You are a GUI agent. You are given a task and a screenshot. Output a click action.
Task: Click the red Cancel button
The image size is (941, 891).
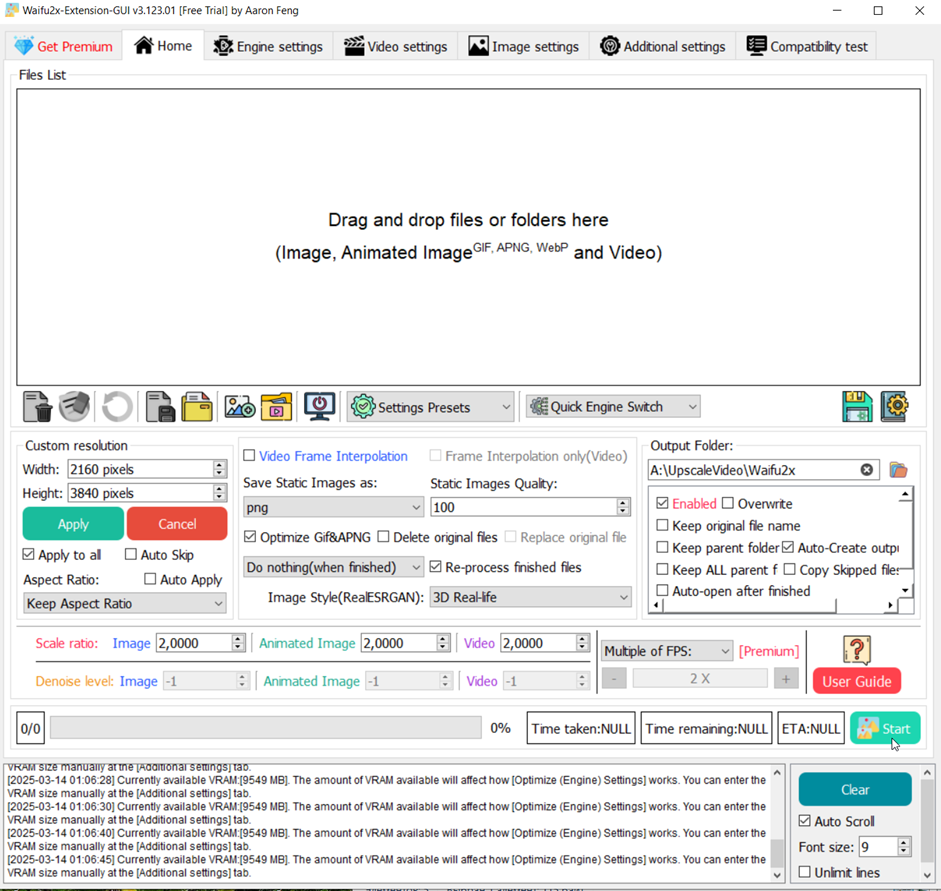click(177, 524)
